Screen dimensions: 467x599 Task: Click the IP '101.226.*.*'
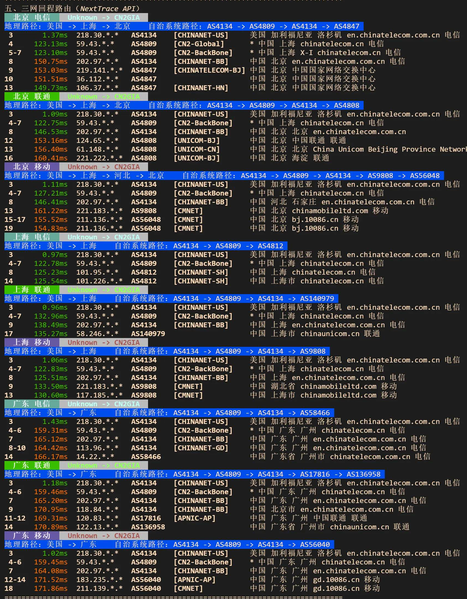pyautogui.click(x=99, y=281)
